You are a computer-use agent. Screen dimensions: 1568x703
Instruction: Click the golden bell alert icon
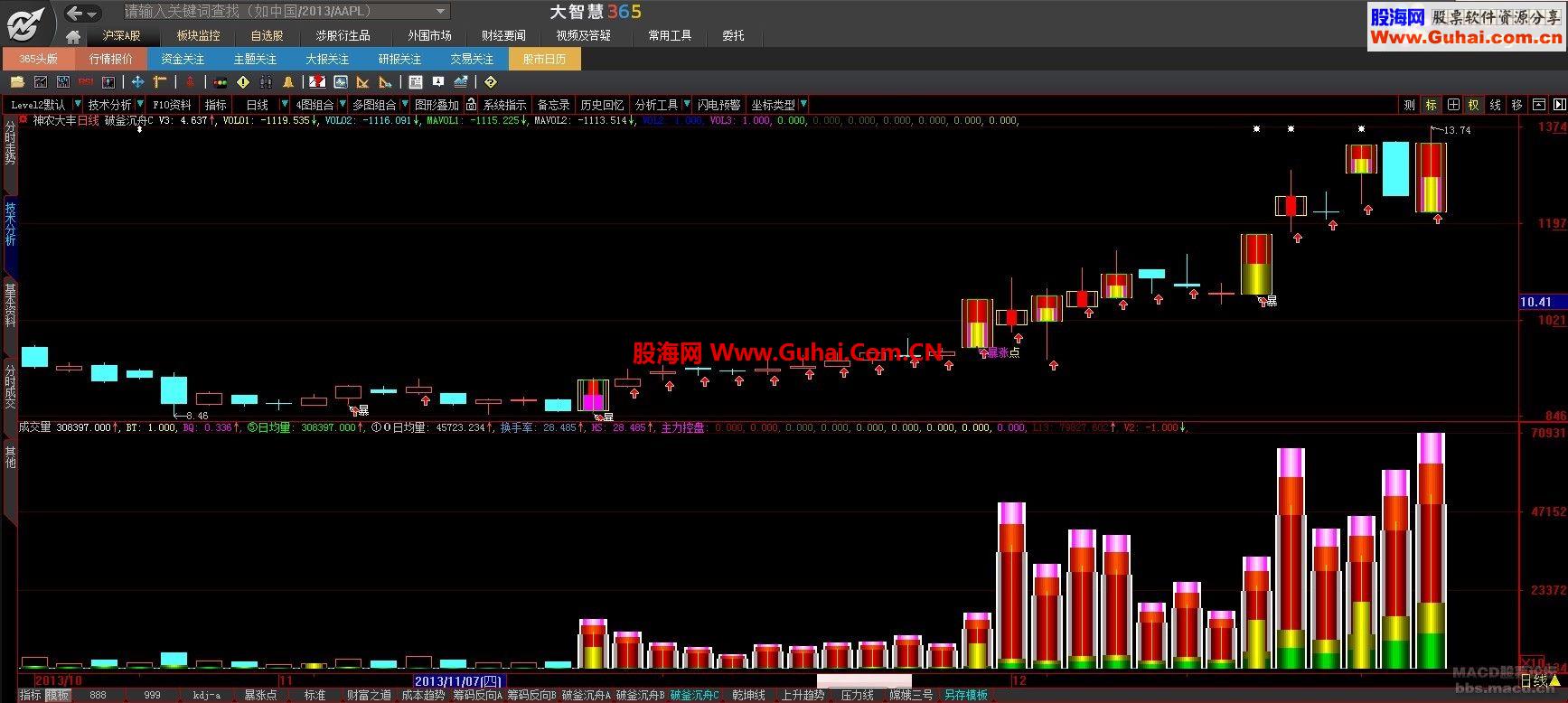pyautogui.click(x=288, y=82)
